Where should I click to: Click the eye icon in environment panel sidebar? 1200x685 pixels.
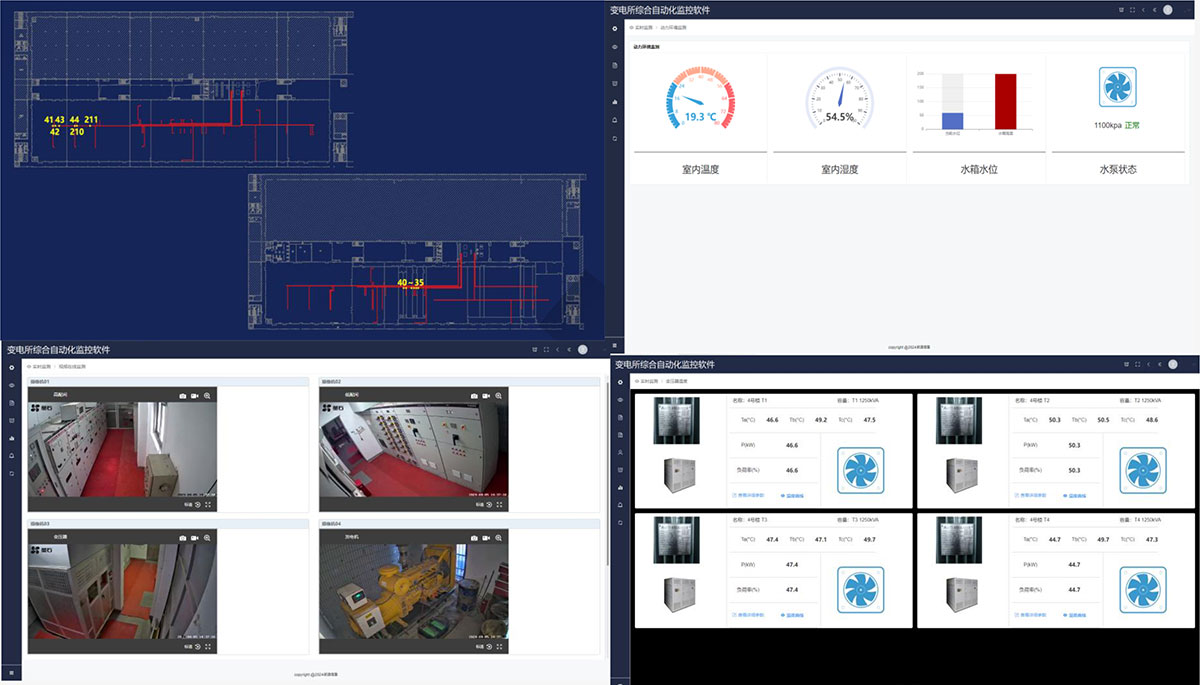(615, 46)
